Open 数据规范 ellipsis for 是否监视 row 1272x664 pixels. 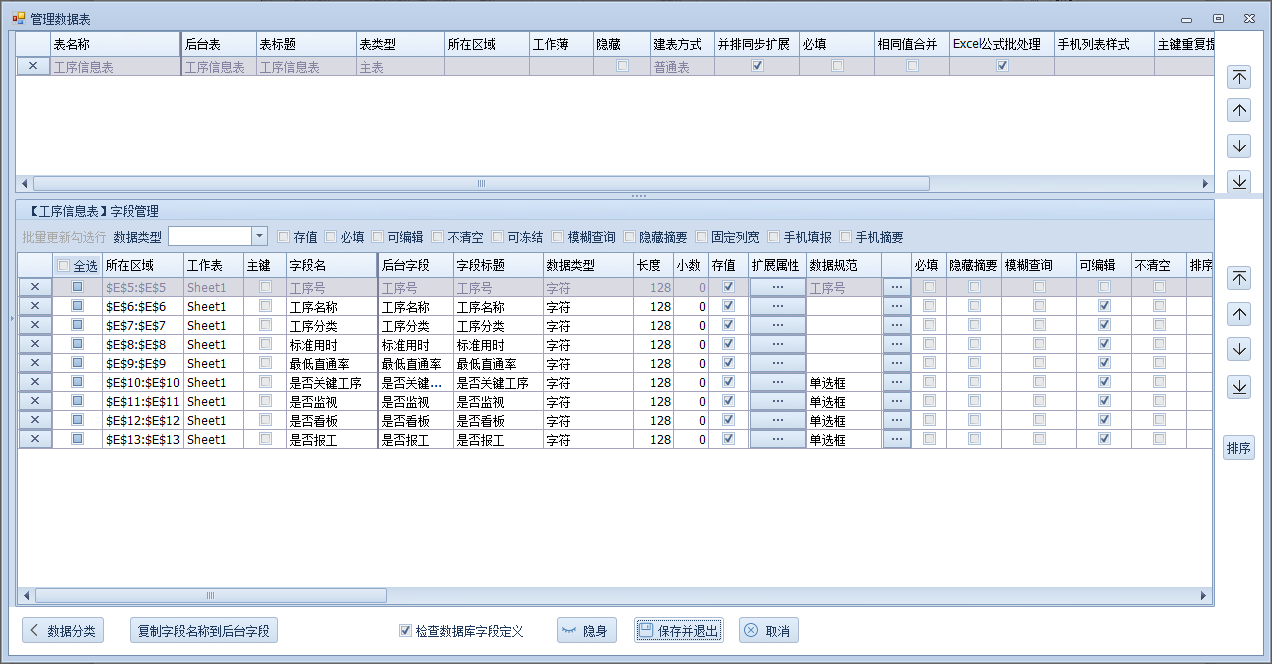tap(896, 401)
